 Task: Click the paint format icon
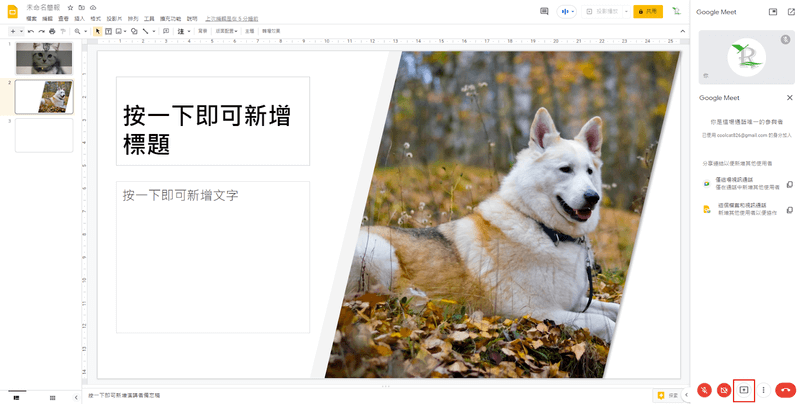click(x=63, y=31)
